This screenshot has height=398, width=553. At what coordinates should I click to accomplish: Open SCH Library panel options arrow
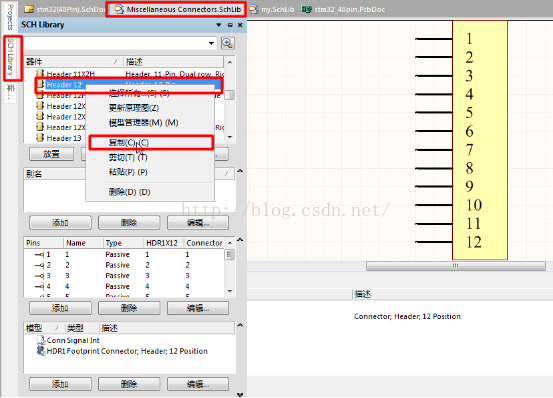point(219,25)
